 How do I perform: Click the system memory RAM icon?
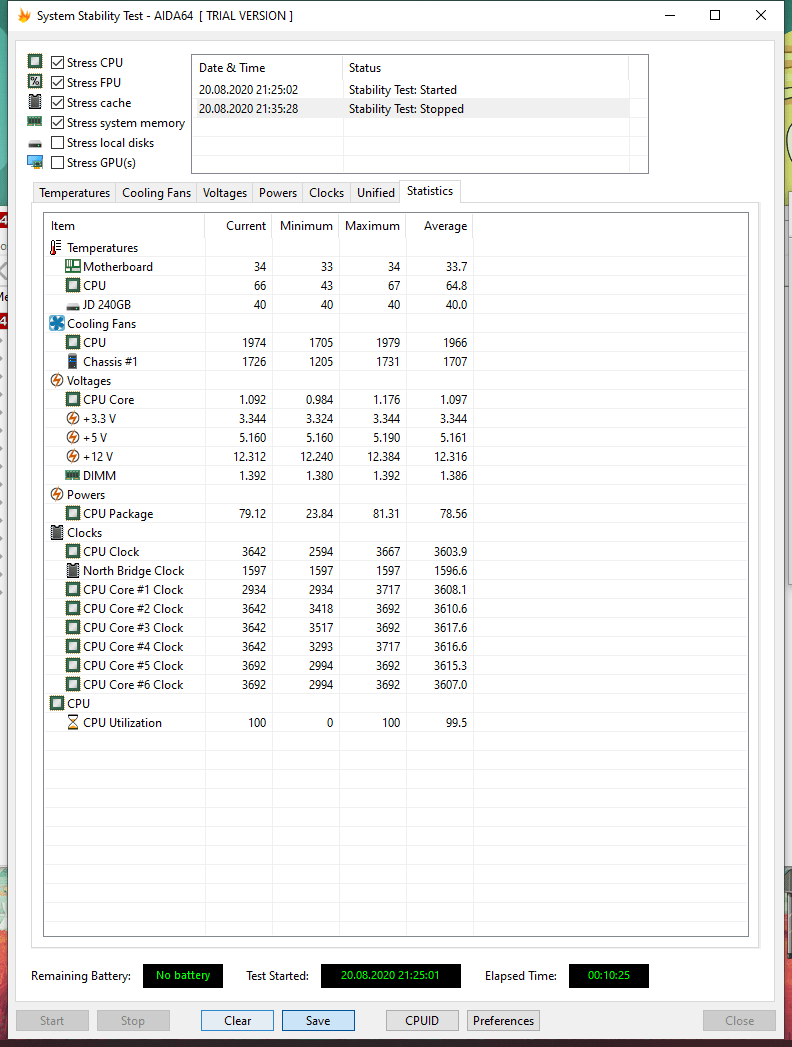(35, 122)
